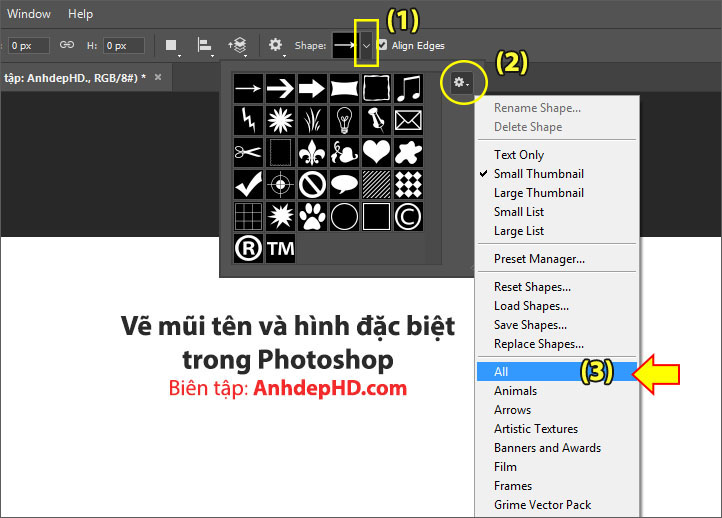Close the AnhdepHD document tab
Image resolution: width=722 pixels, height=518 pixels.
coord(158,77)
